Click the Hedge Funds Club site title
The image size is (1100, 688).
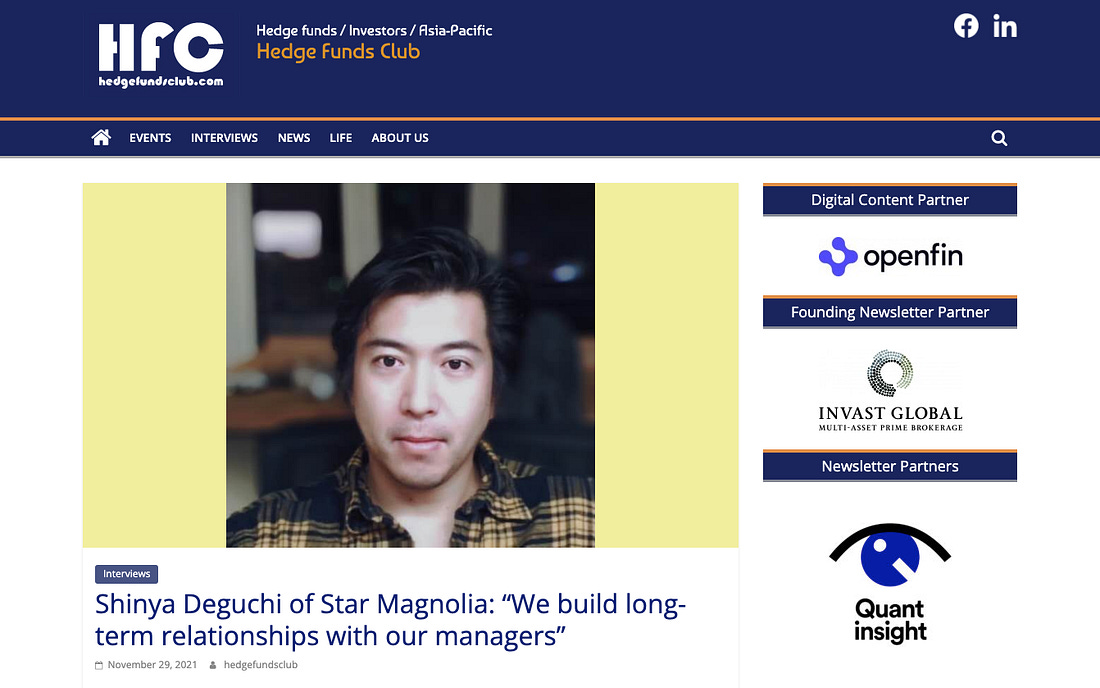338,51
